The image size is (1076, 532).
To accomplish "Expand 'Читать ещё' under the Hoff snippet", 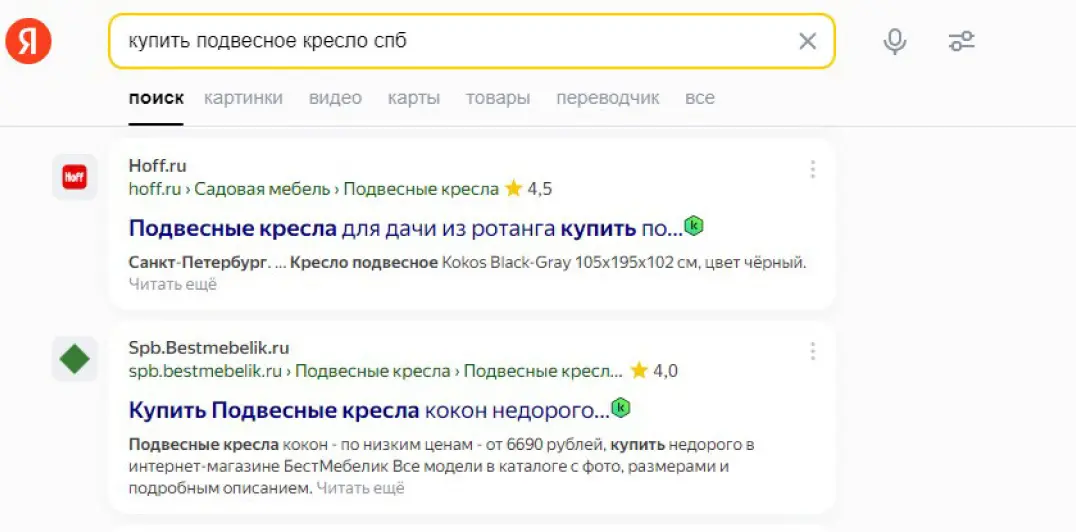I will pyautogui.click(x=172, y=284).
